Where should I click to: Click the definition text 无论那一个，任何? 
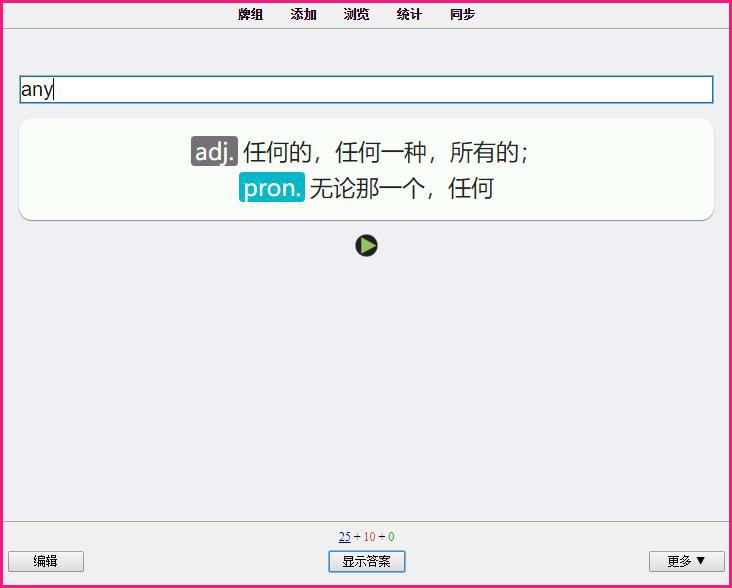tap(401, 188)
